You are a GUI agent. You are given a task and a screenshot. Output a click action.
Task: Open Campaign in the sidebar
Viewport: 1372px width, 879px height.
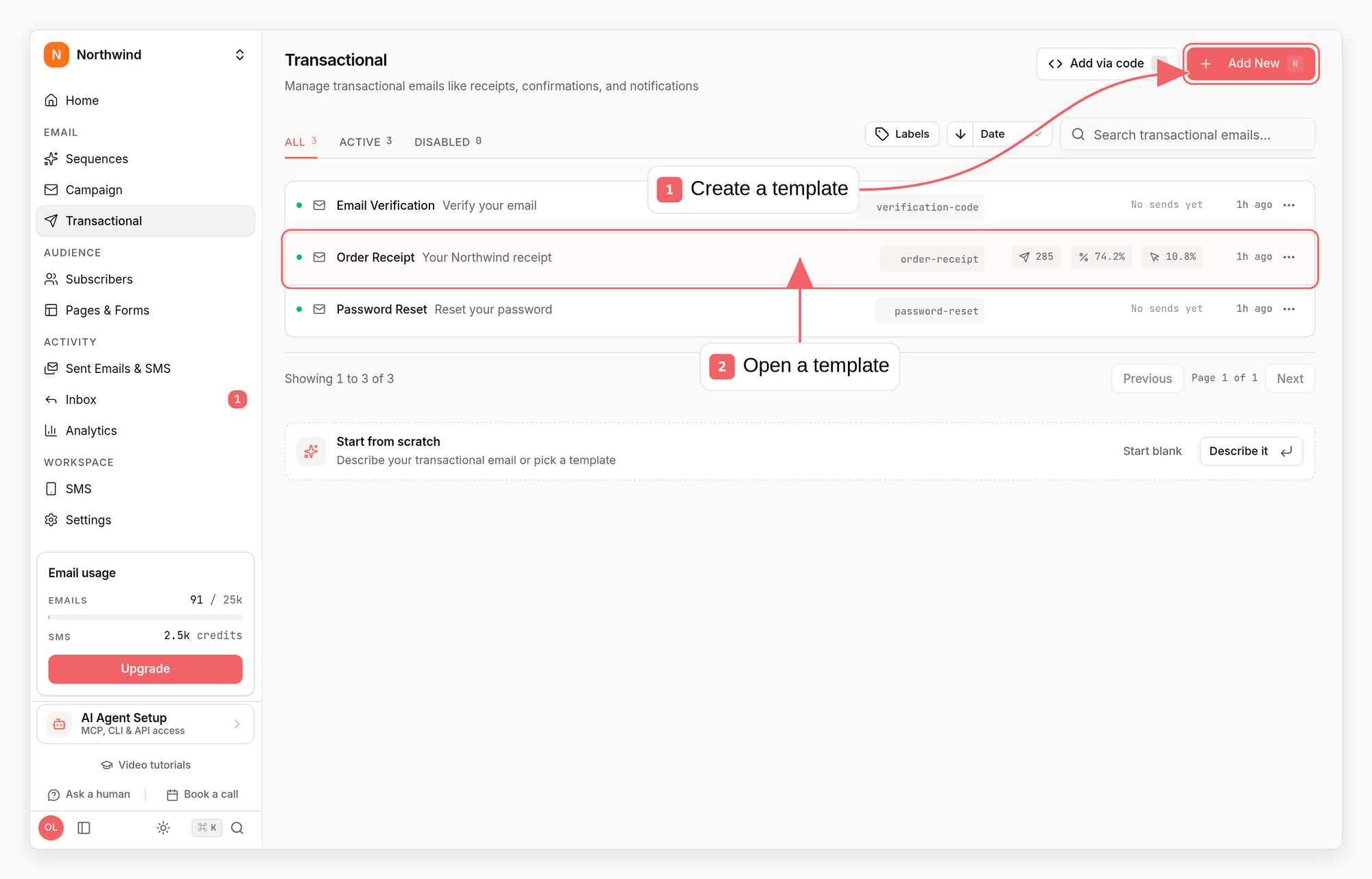click(145, 190)
